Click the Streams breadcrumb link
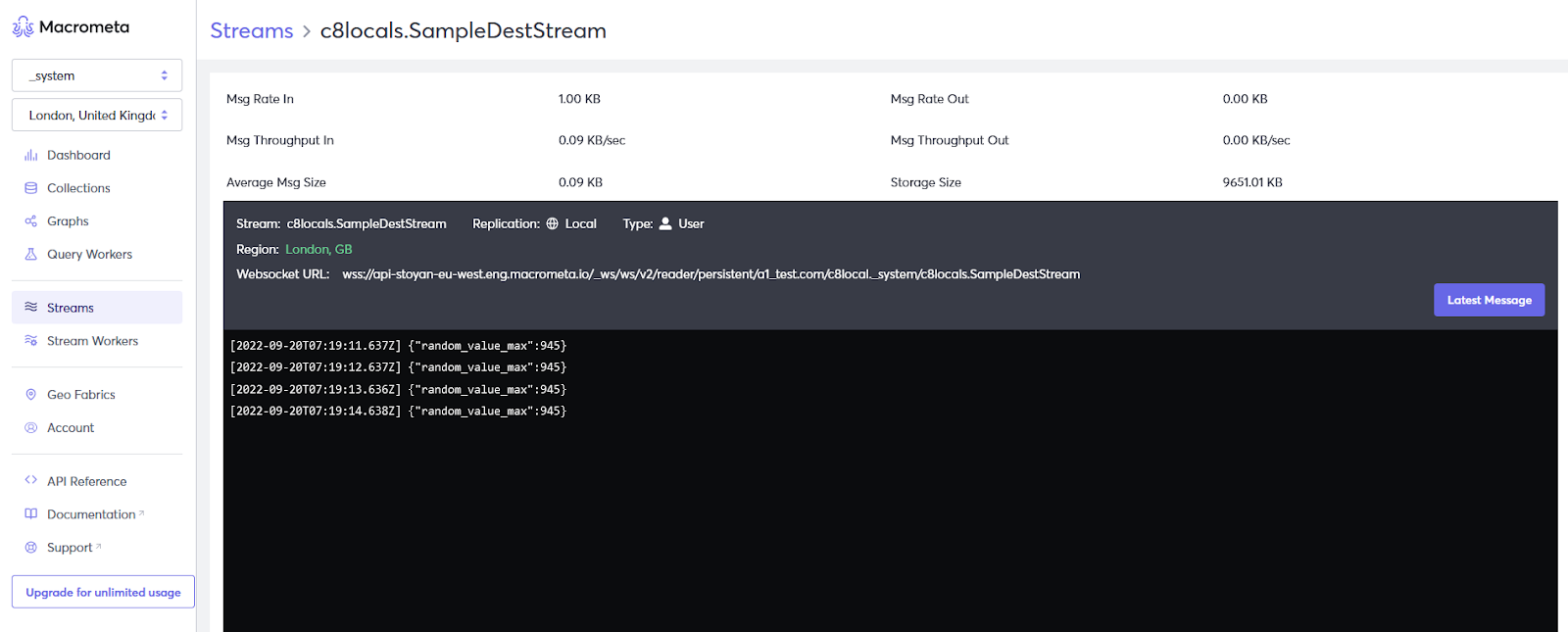Image resolution: width=1568 pixels, height=632 pixels. pyautogui.click(x=252, y=30)
